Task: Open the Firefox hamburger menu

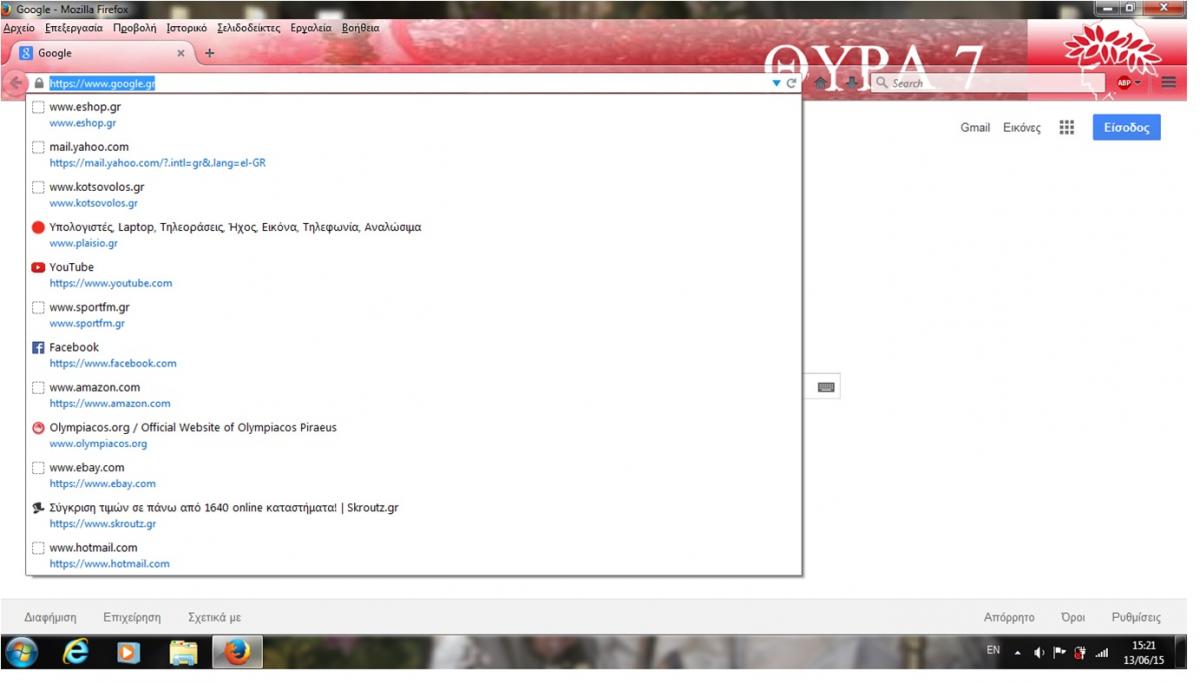Action: point(1169,83)
